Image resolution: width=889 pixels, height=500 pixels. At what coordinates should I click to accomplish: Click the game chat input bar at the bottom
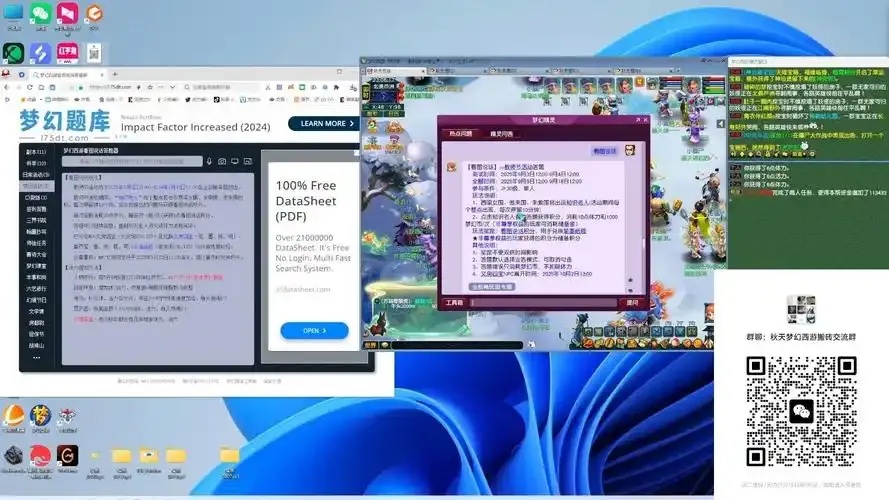[457, 345]
